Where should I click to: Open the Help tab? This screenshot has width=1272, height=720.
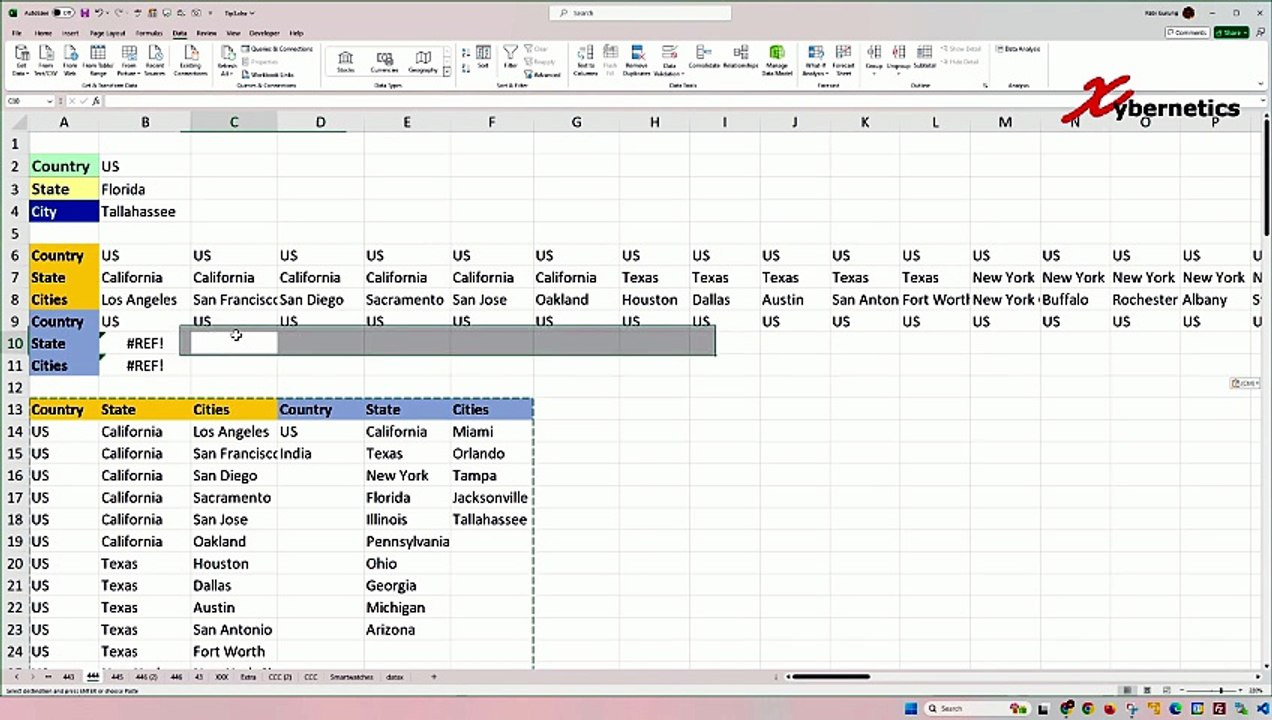coord(297,33)
